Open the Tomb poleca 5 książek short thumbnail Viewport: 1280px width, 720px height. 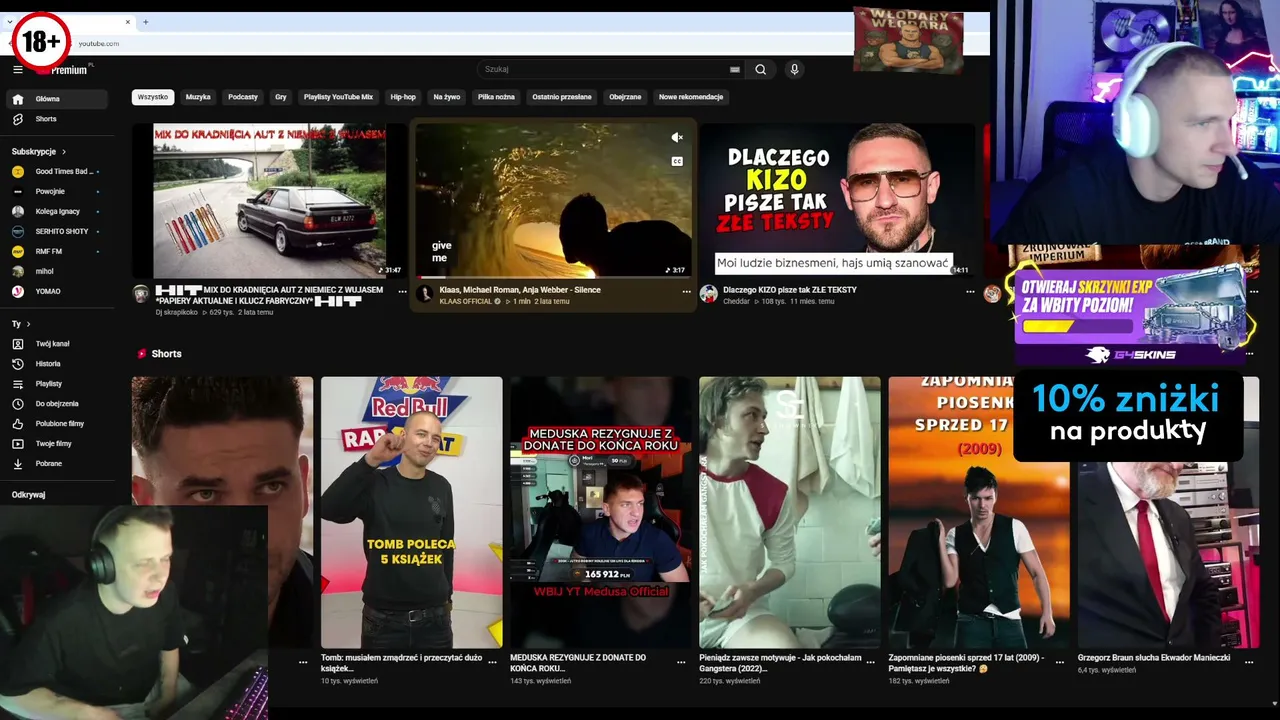[x=412, y=512]
